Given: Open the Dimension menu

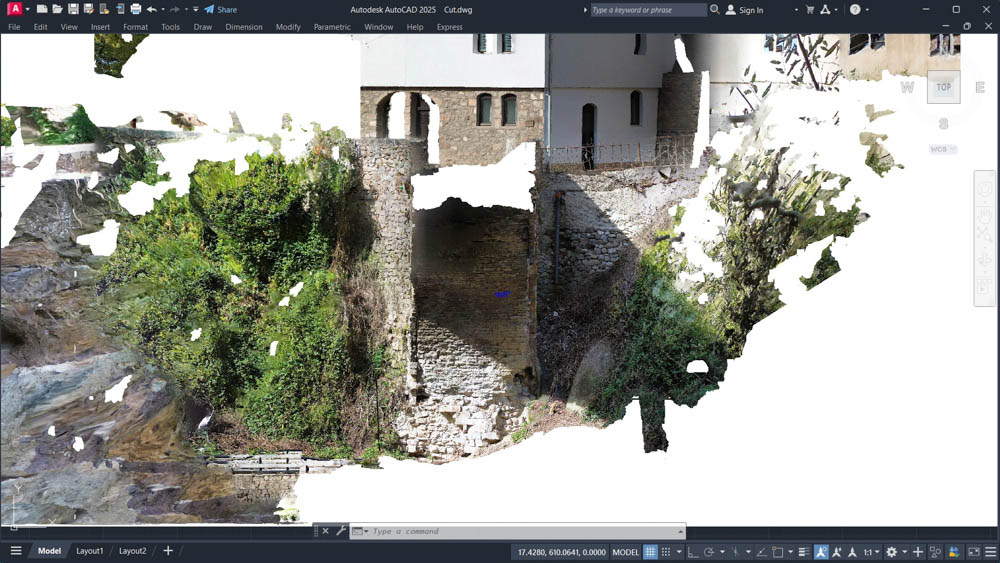Looking at the screenshot, I should pos(244,27).
